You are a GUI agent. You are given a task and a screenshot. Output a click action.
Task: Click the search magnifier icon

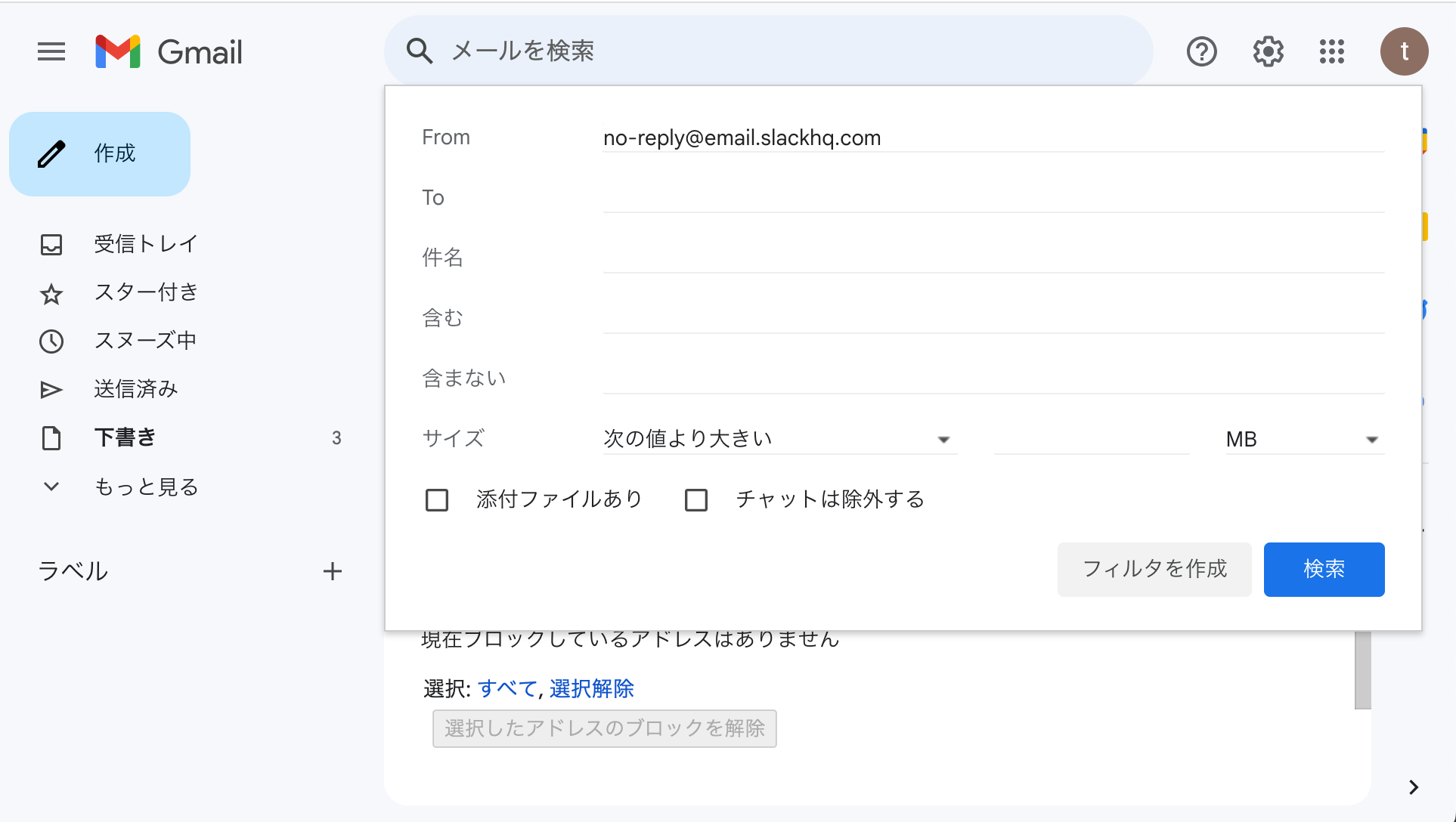coord(419,51)
